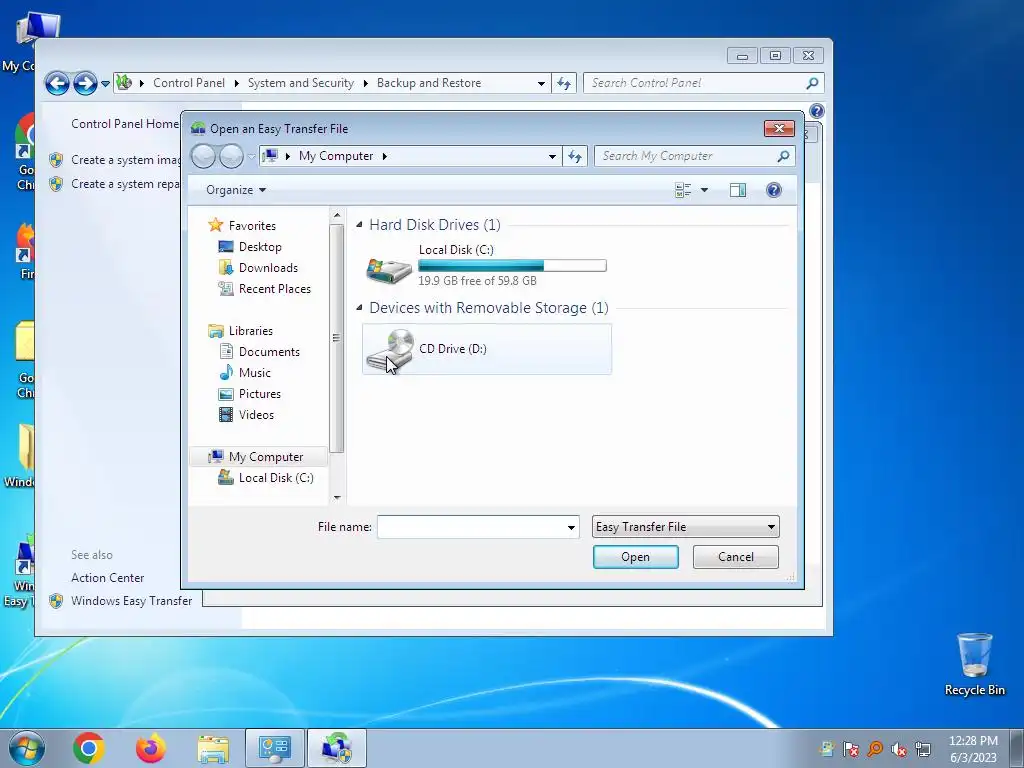1024x768 pixels.
Task: Click My Computer breadcrumb in dialog address bar
Action: coord(336,156)
